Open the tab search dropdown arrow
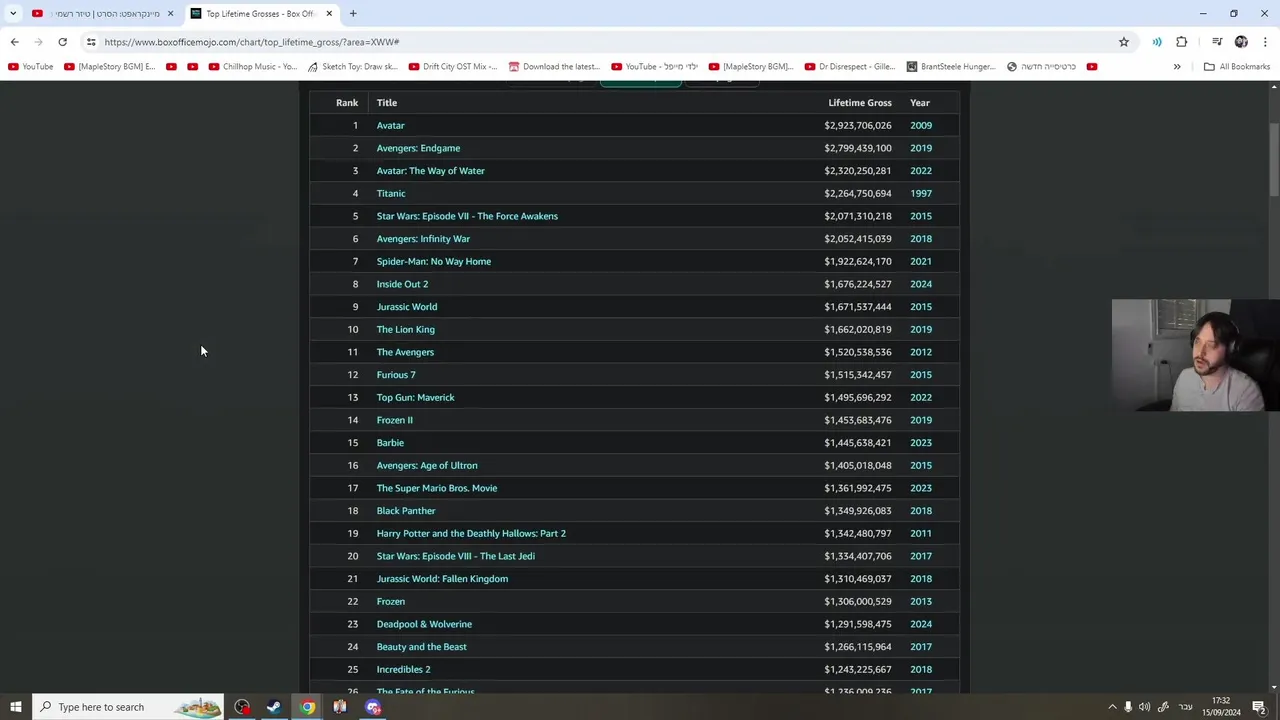 coord(13,13)
